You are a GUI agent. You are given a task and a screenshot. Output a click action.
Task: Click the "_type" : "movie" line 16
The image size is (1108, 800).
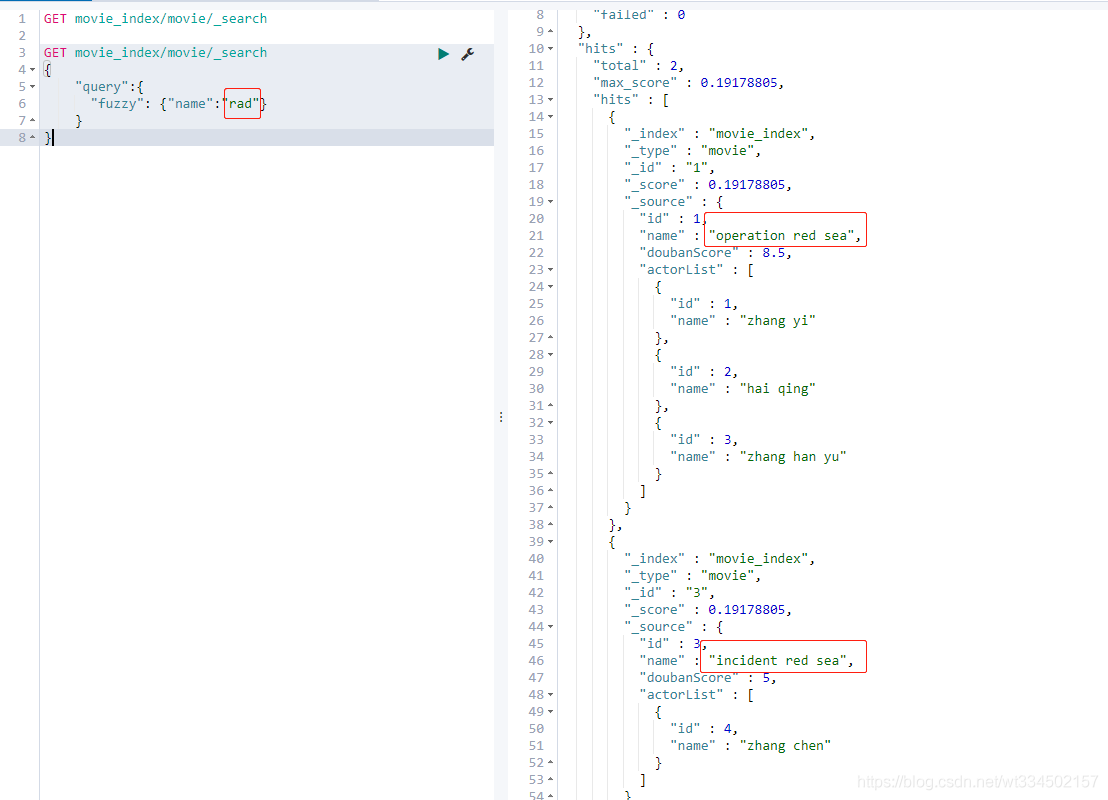click(x=692, y=151)
